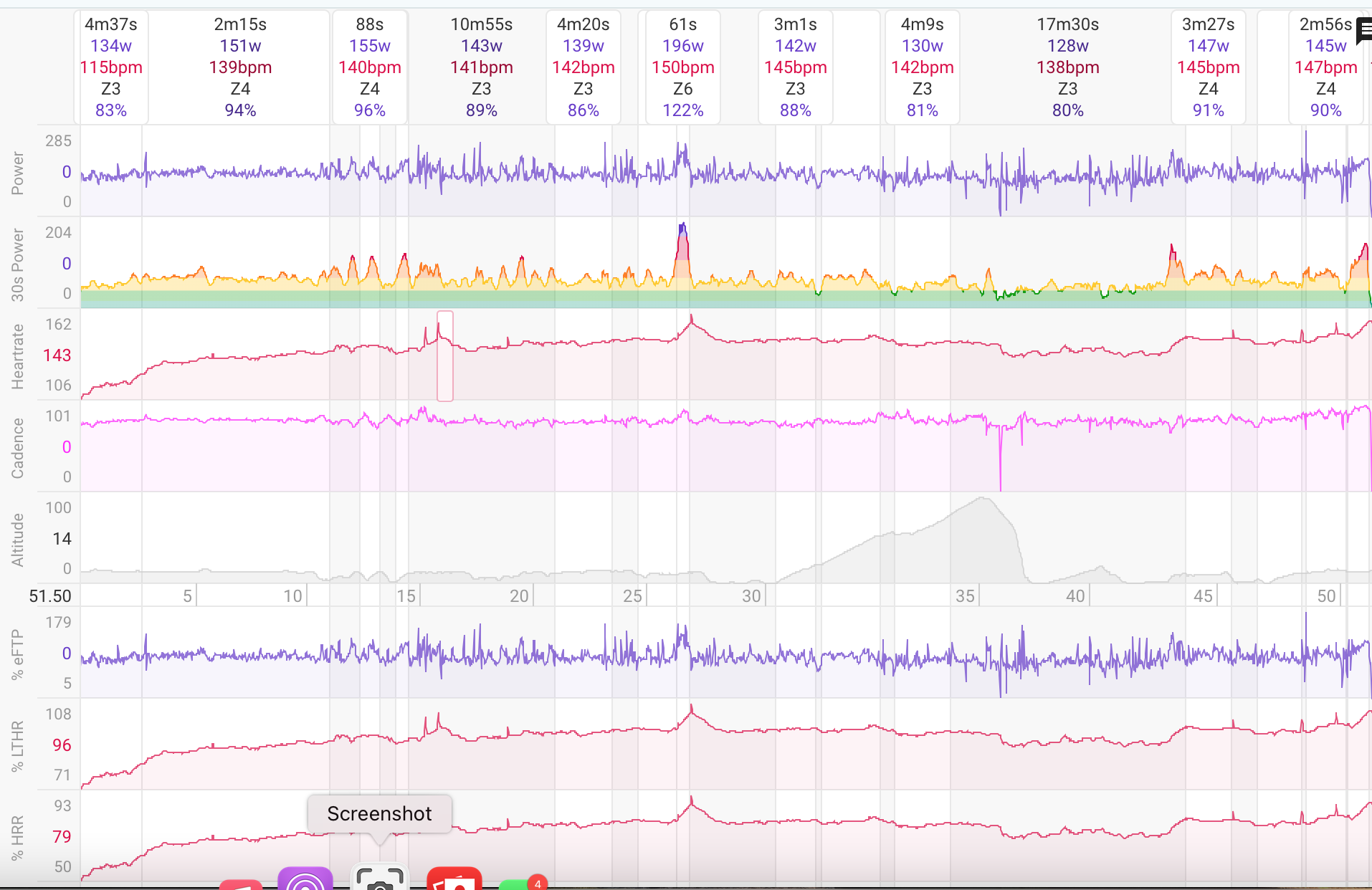Click the 51.50 time value

tap(50, 596)
